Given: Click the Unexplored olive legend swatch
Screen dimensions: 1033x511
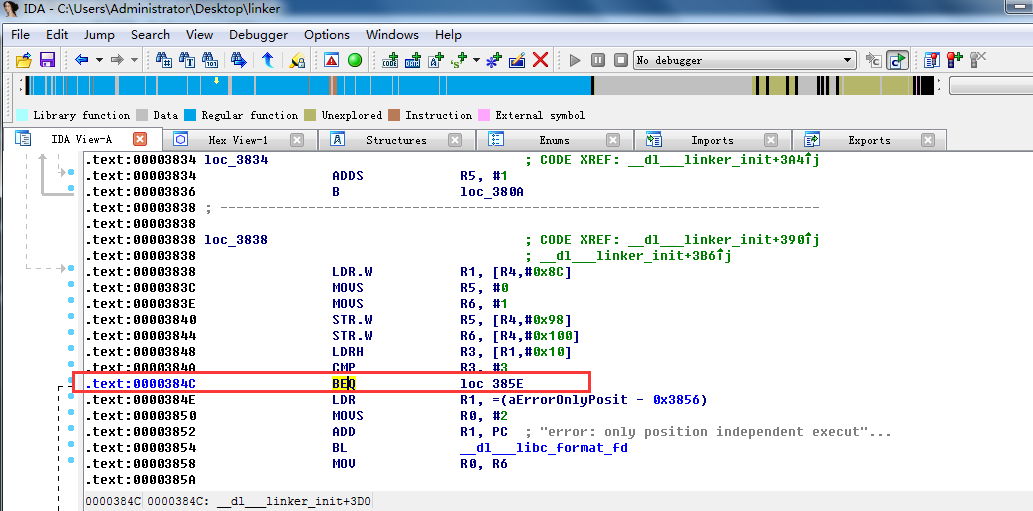Looking at the screenshot, I should click(310, 115).
